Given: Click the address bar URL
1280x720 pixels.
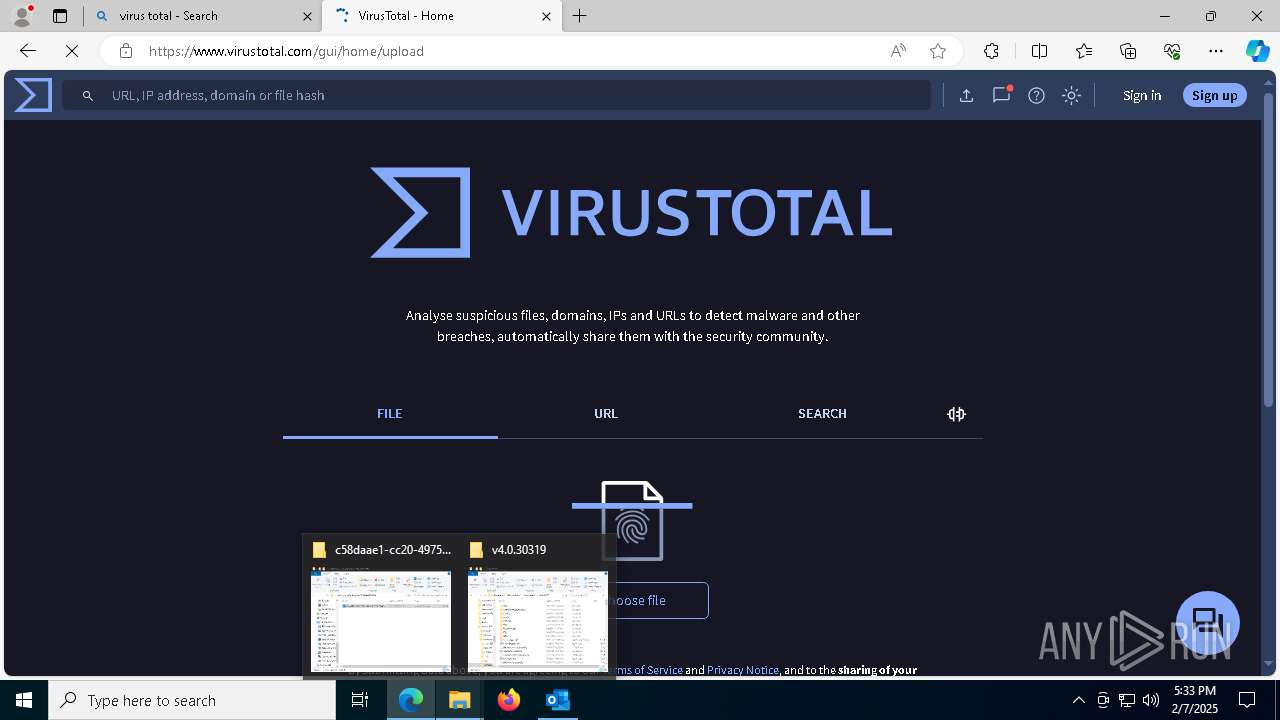Looking at the screenshot, I should (286, 51).
